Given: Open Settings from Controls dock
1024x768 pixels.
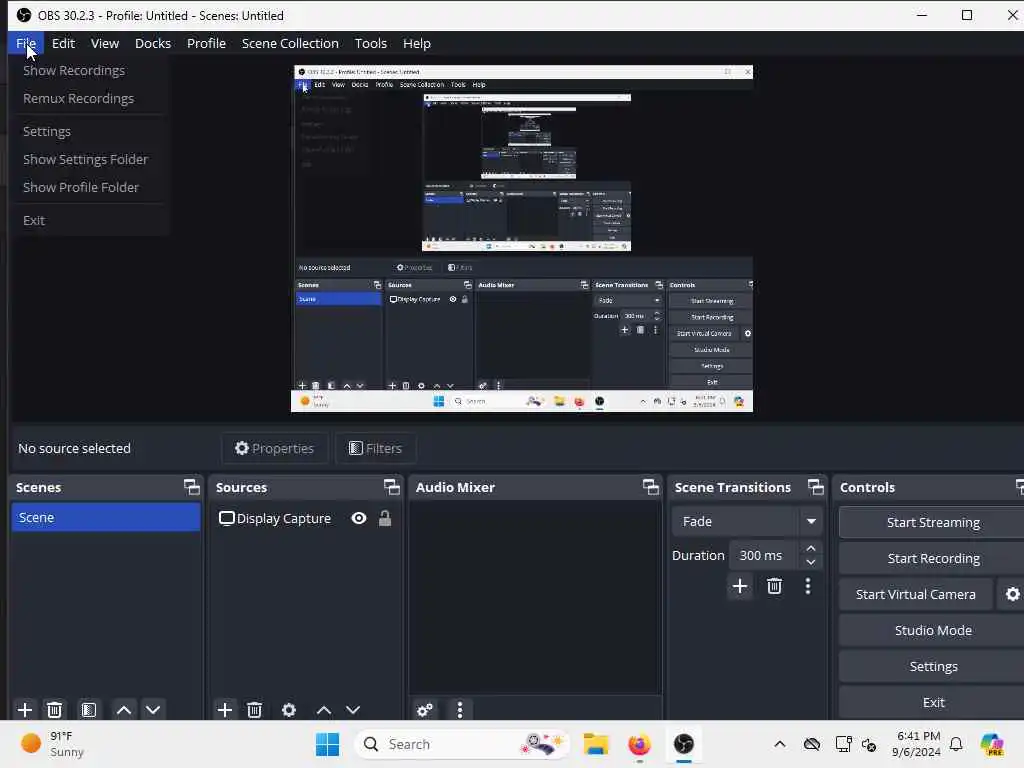Looking at the screenshot, I should coord(933,666).
